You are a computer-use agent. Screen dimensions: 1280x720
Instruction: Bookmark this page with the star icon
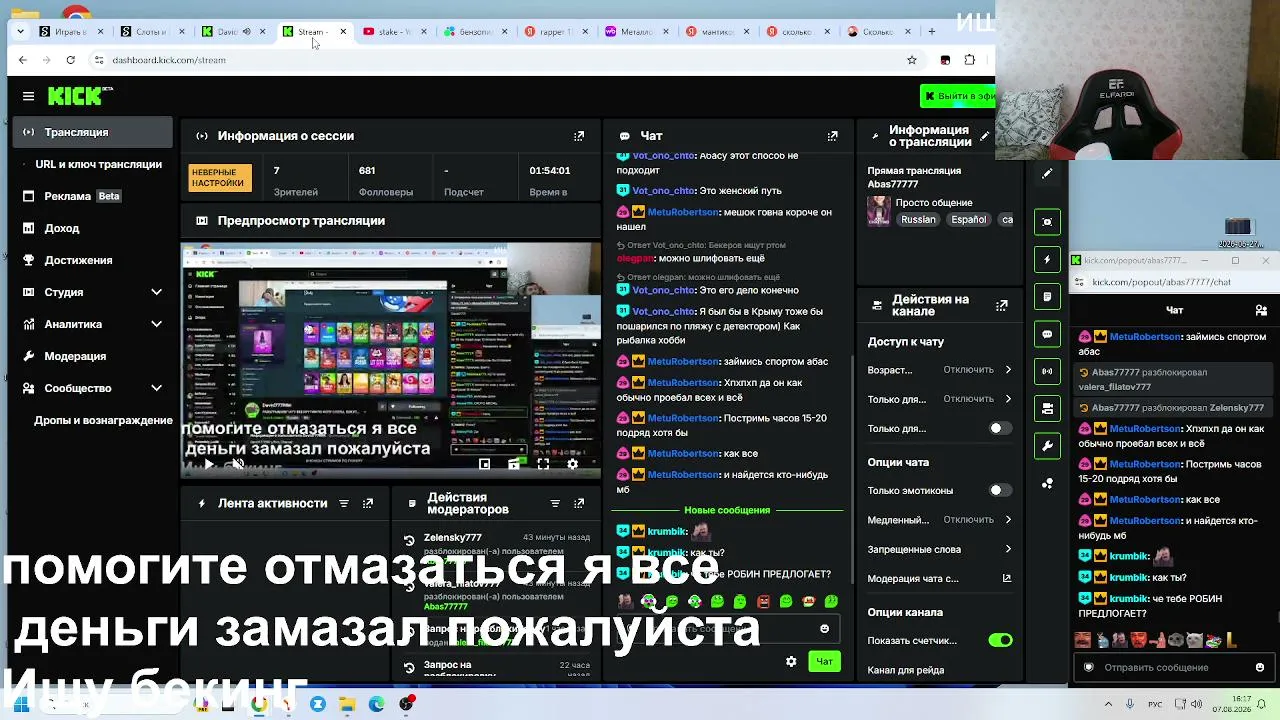pos(911,60)
